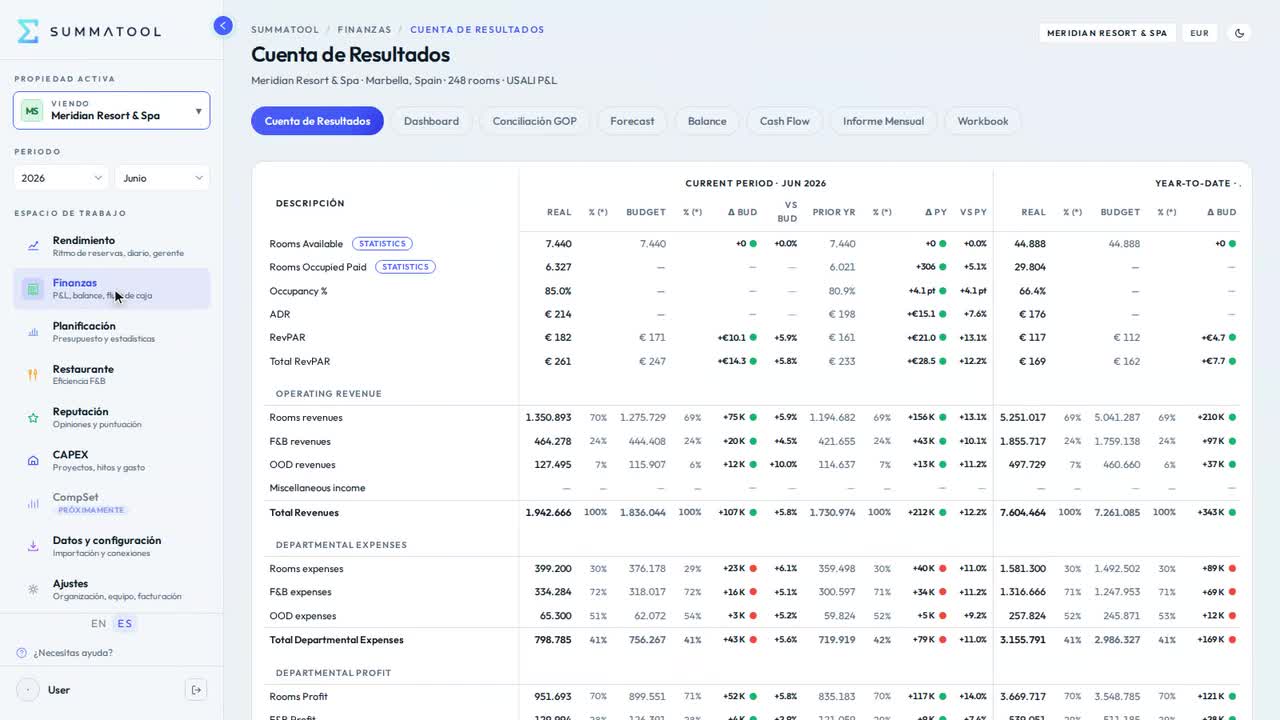The width and height of the screenshot is (1280, 720).
Task: Click the F&B revenues row label
Action: 300,441
